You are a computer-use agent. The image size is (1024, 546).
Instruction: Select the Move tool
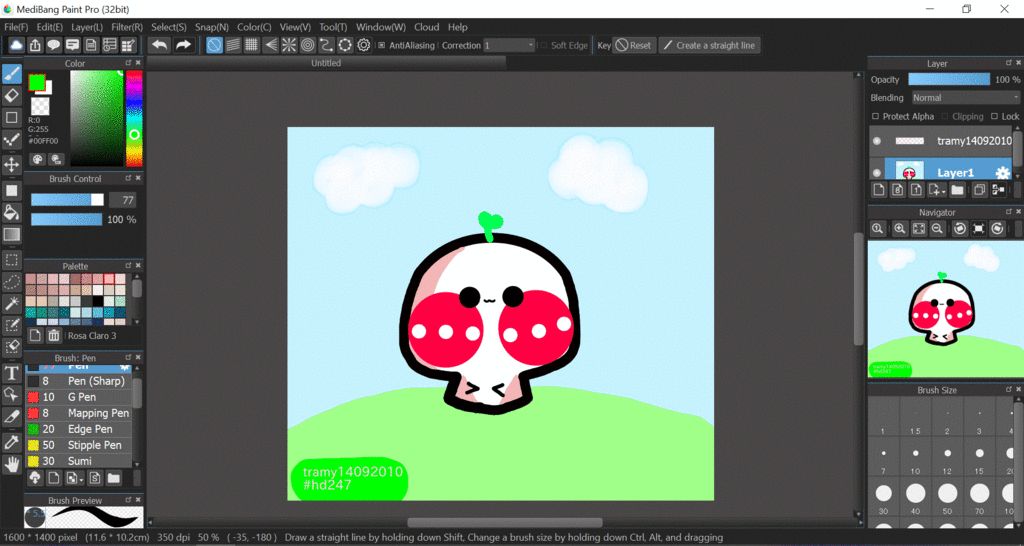click(x=12, y=164)
